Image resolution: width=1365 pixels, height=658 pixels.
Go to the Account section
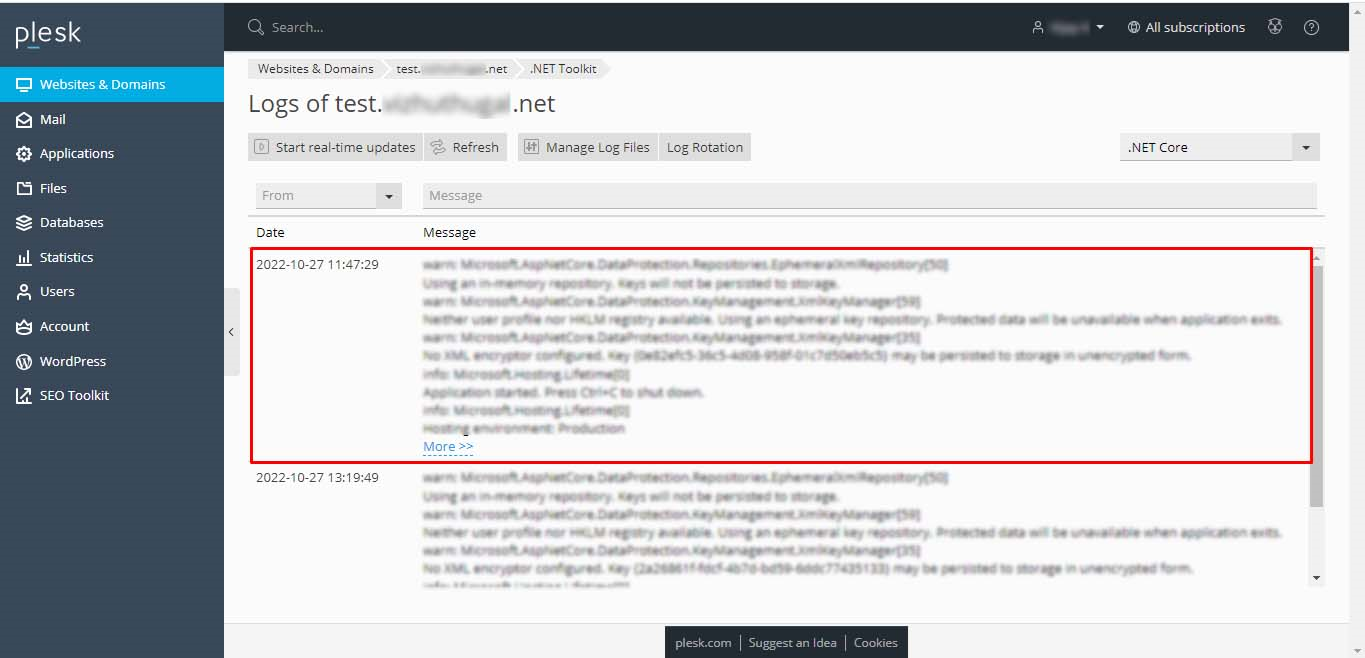pos(112,326)
